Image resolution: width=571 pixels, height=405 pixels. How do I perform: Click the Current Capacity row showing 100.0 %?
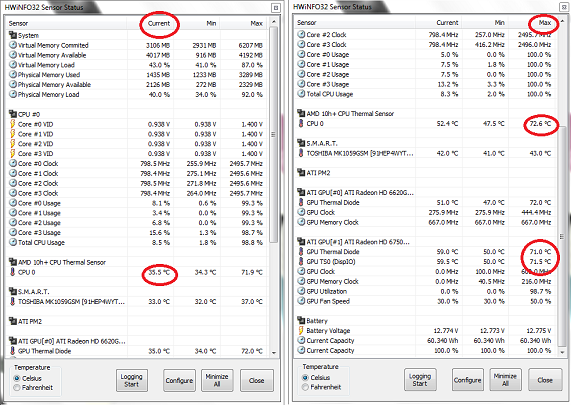click(x=425, y=350)
